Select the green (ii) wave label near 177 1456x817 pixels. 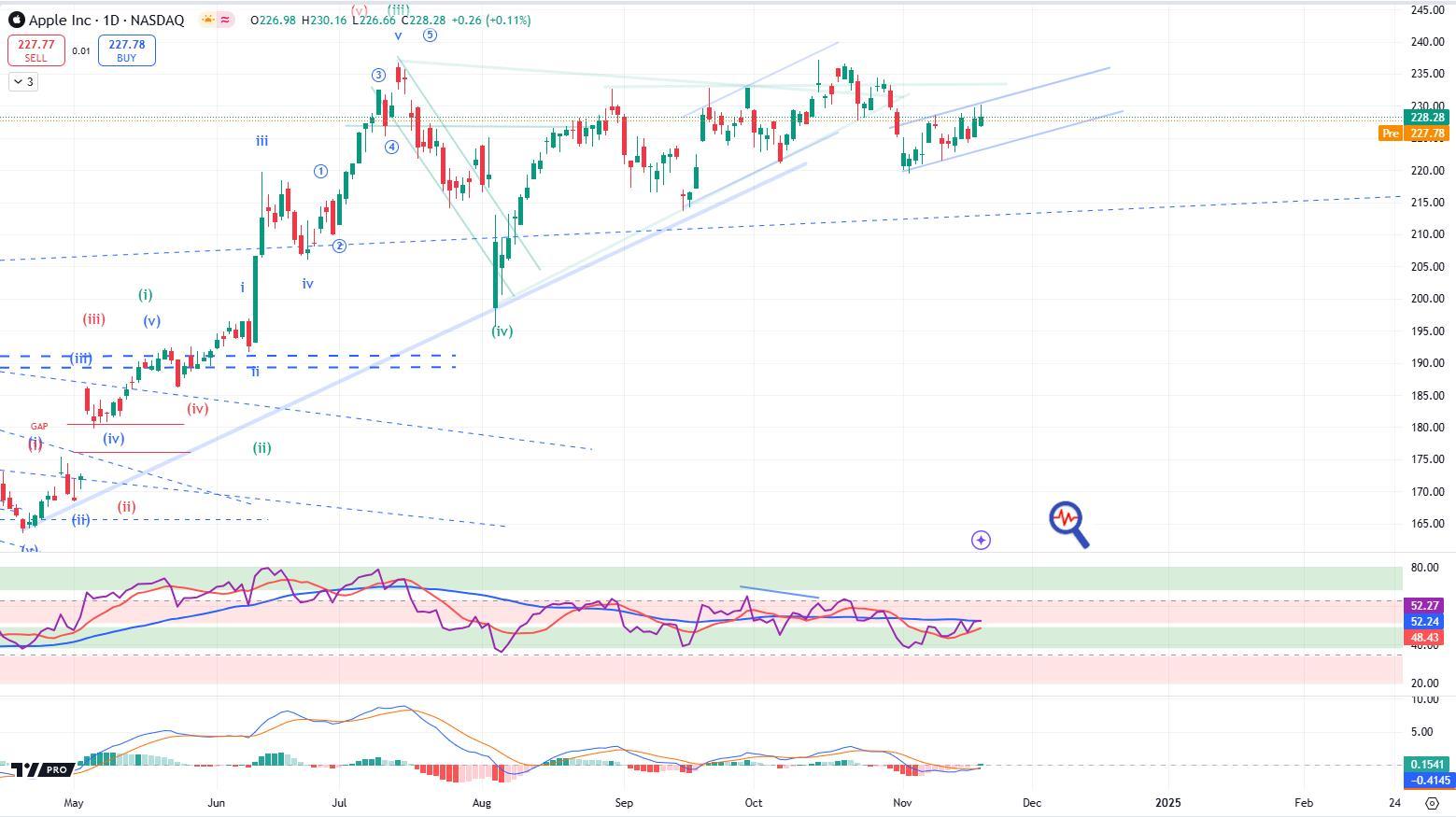pos(262,448)
